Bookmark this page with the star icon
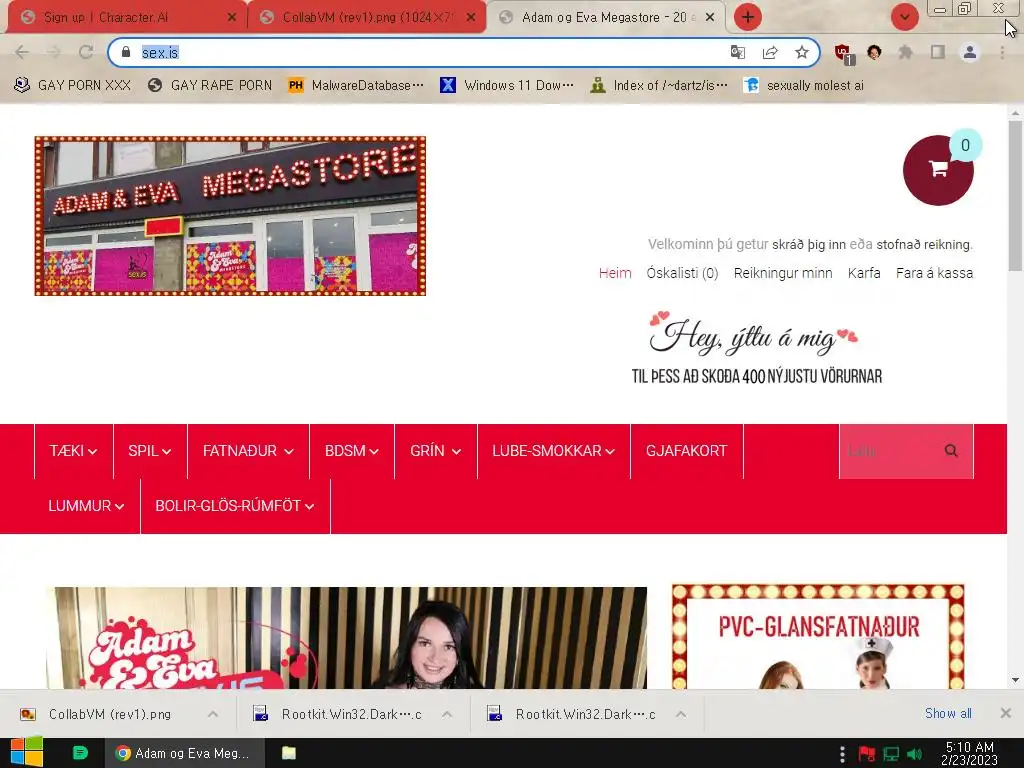This screenshot has width=1024, height=768. tap(802, 52)
